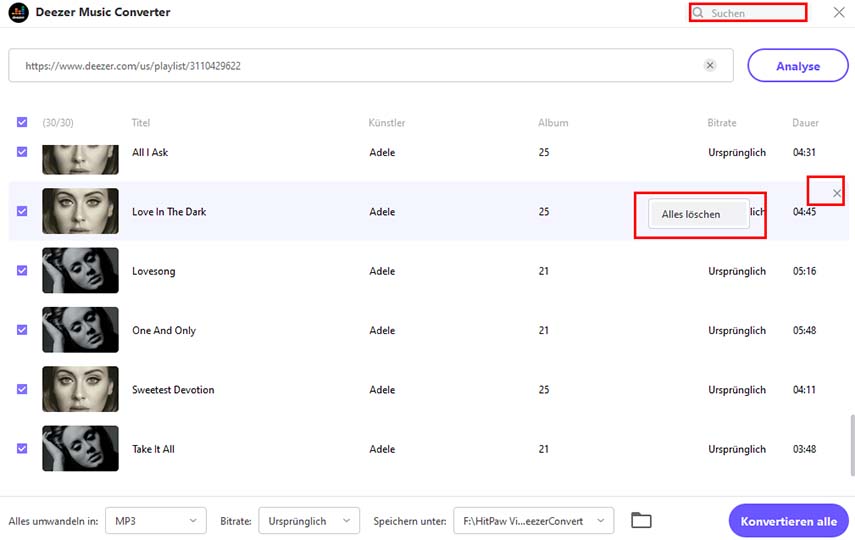This screenshot has width=855, height=540.
Task: Uncheck the Sweetest Devotion track
Action: click(x=22, y=389)
